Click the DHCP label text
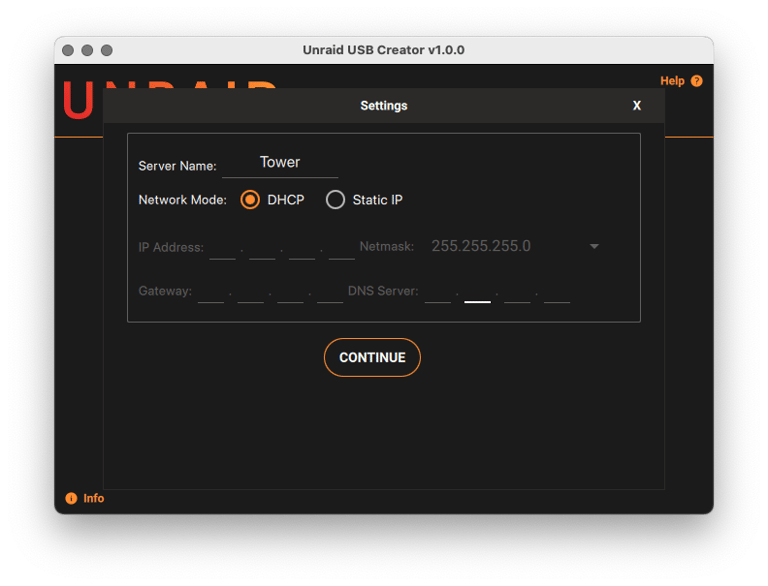This screenshot has height=586, width=768. pyautogui.click(x=286, y=200)
